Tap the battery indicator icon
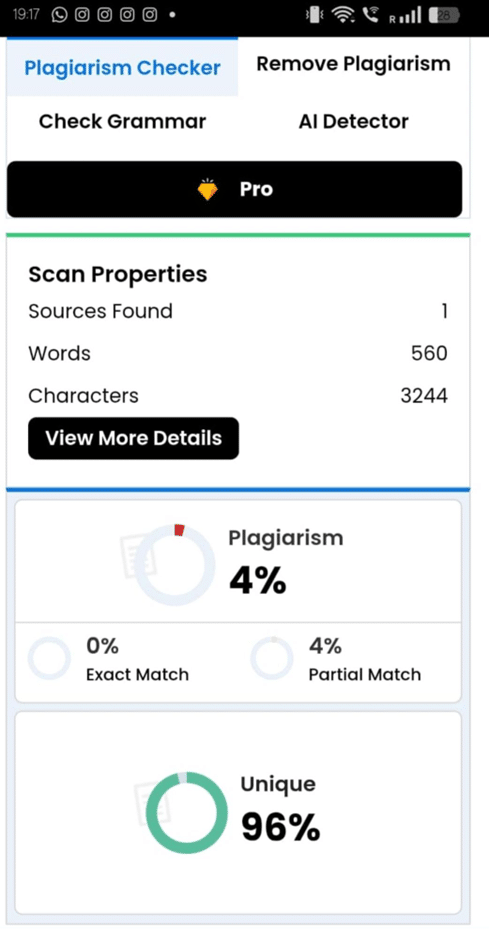 pyautogui.click(x=443, y=15)
